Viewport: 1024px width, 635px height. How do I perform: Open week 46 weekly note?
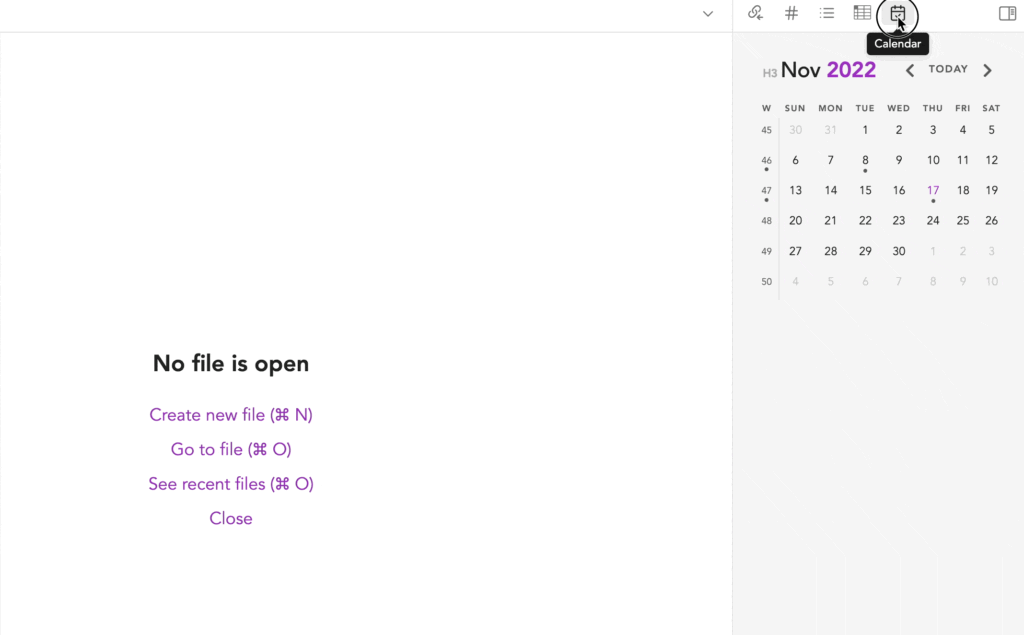click(x=767, y=160)
